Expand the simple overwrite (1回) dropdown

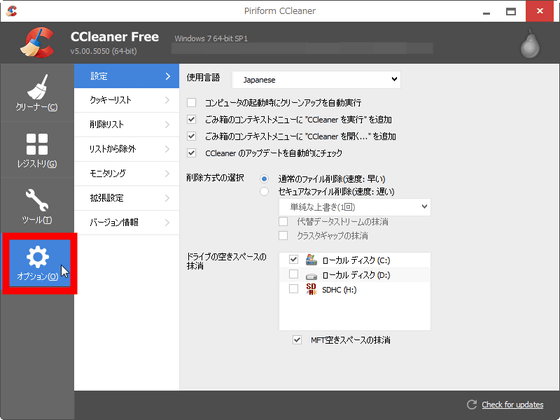coord(355,207)
